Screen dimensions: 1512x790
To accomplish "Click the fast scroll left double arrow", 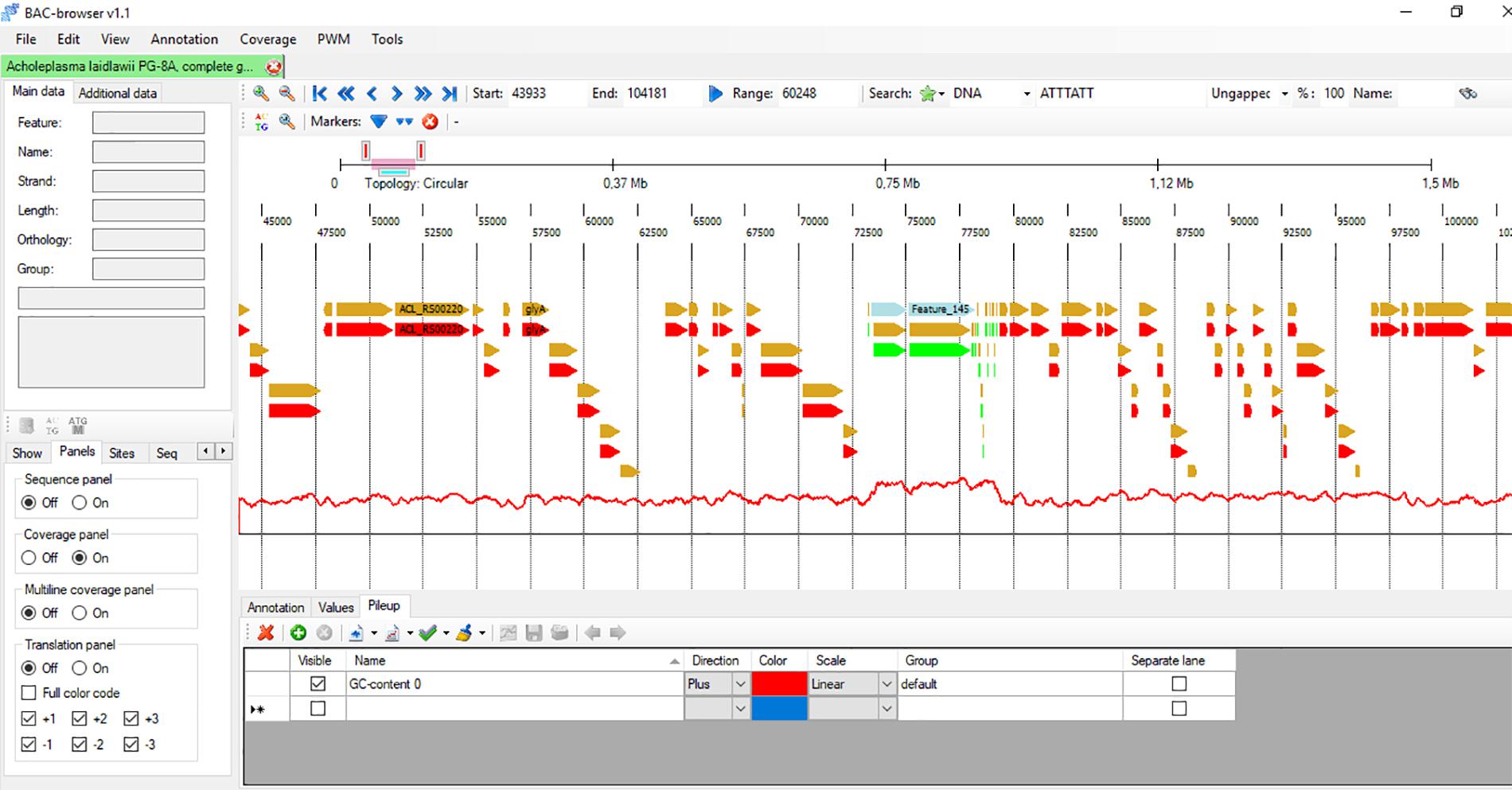I will (x=346, y=93).
